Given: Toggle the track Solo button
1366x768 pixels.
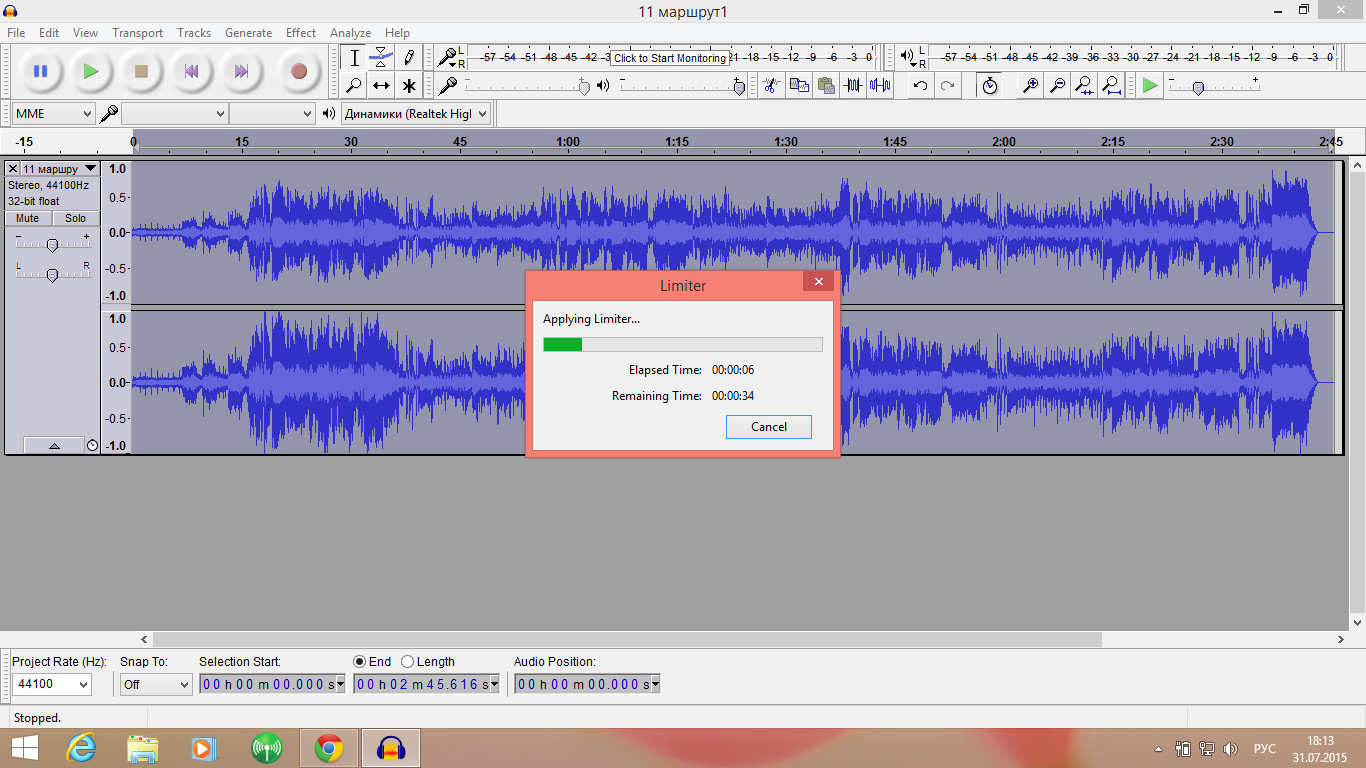Looking at the screenshot, I should (76, 218).
